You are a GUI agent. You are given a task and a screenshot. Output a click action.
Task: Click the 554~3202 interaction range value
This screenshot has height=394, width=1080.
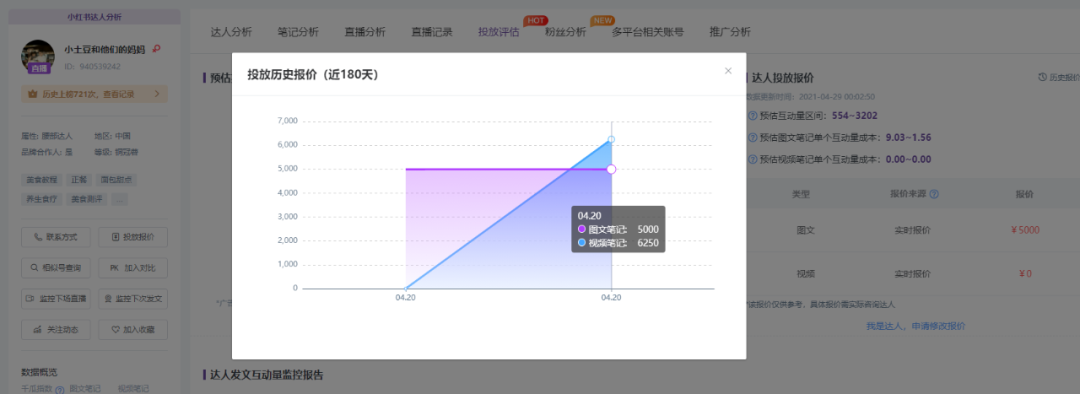(x=854, y=116)
